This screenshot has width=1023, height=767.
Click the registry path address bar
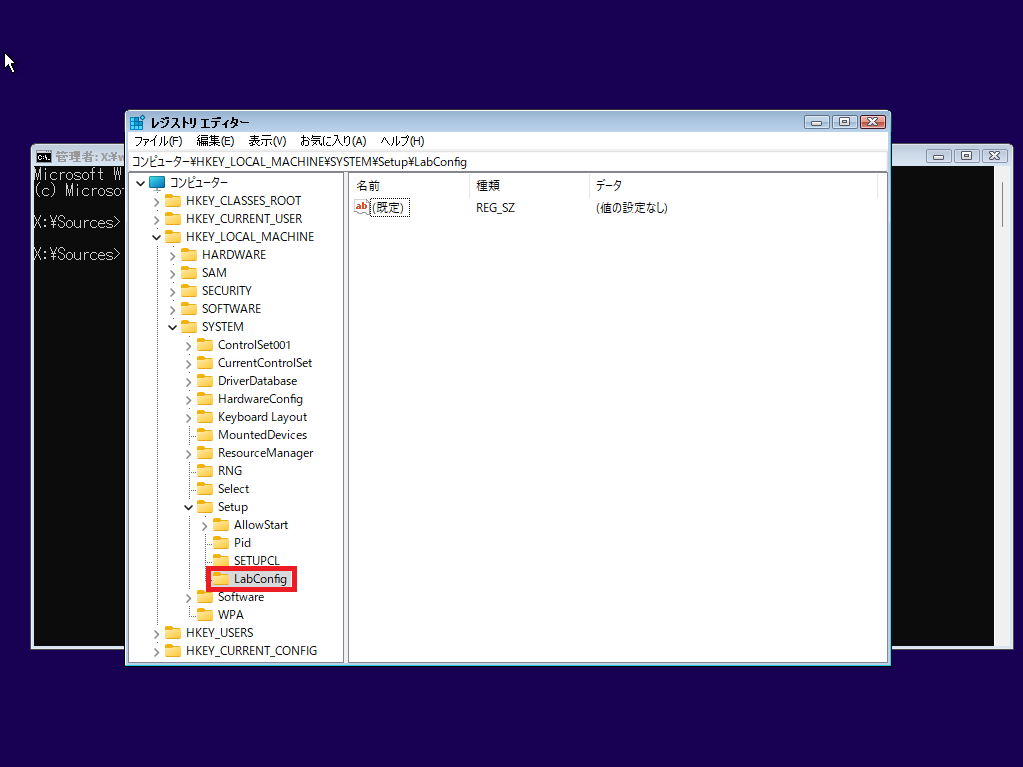pos(509,162)
